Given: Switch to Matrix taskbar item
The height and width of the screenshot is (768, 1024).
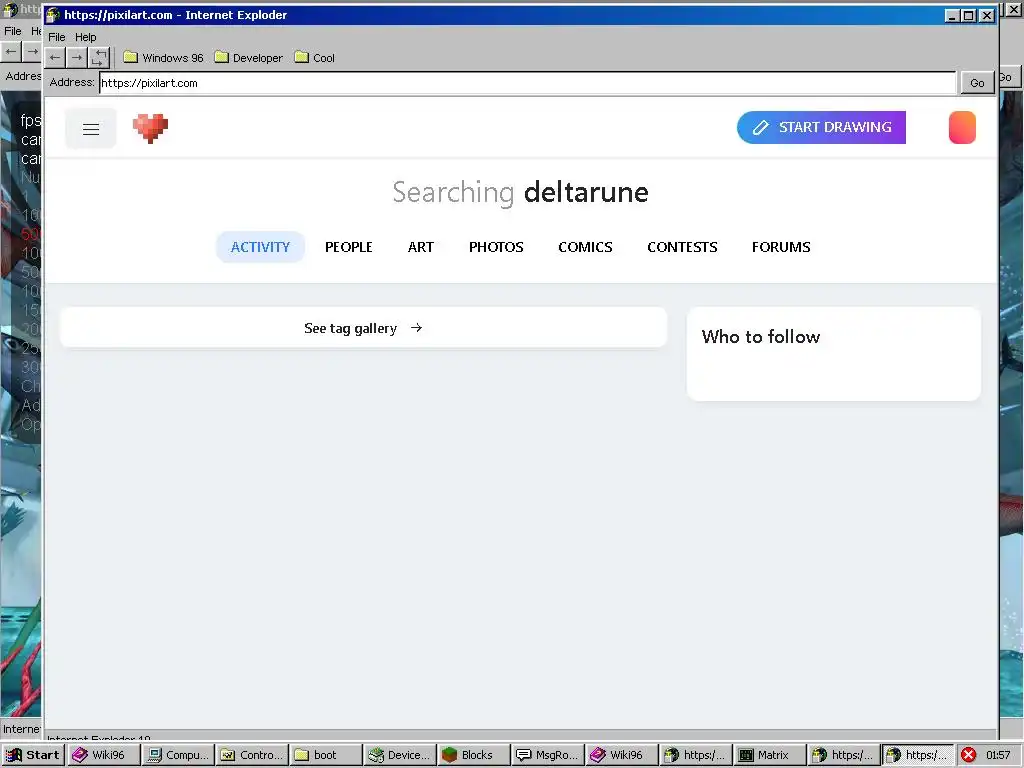Looking at the screenshot, I should pos(769,755).
